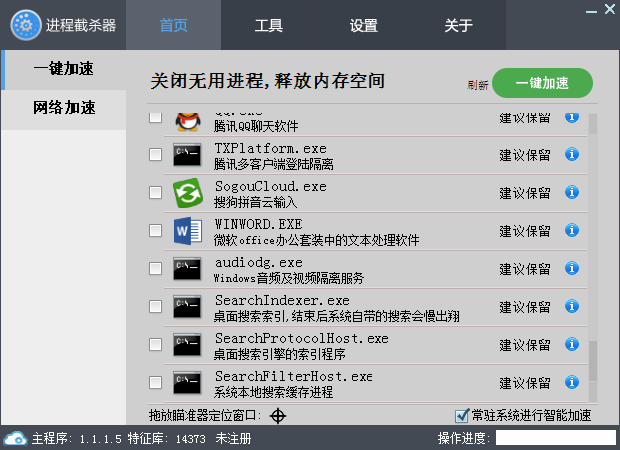Screen dimensions: 620x450
Task: Close the 进程截杀器 window
Action: click(610, 9)
